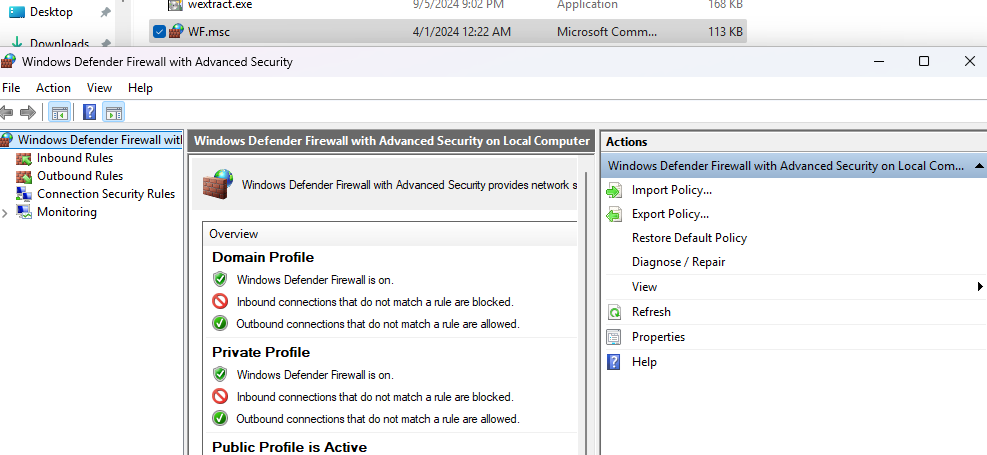
Task: Toggle the checkbox beside WF.msc file
Action: (x=160, y=32)
